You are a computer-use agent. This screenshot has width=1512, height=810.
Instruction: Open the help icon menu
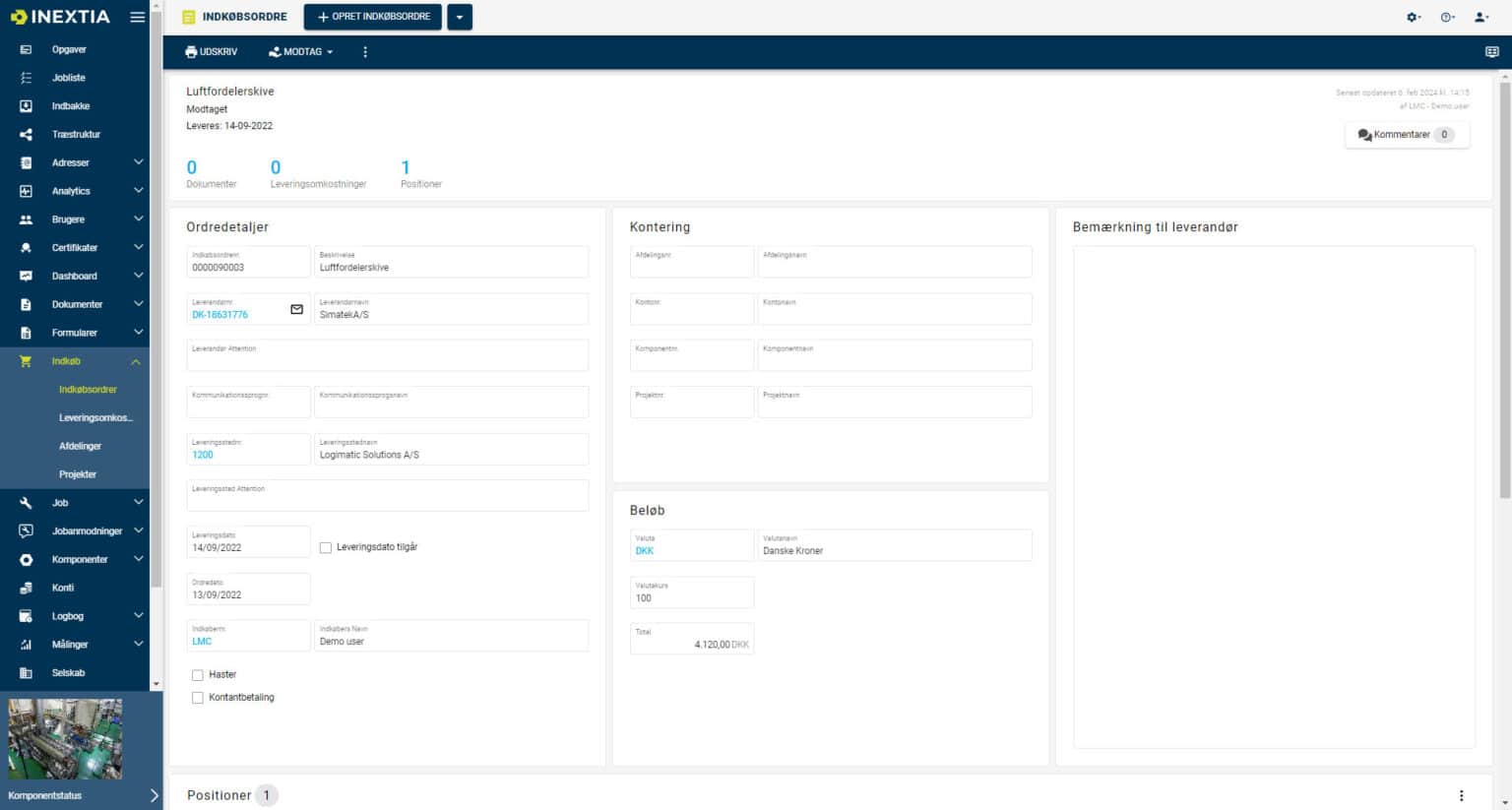point(1447,17)
